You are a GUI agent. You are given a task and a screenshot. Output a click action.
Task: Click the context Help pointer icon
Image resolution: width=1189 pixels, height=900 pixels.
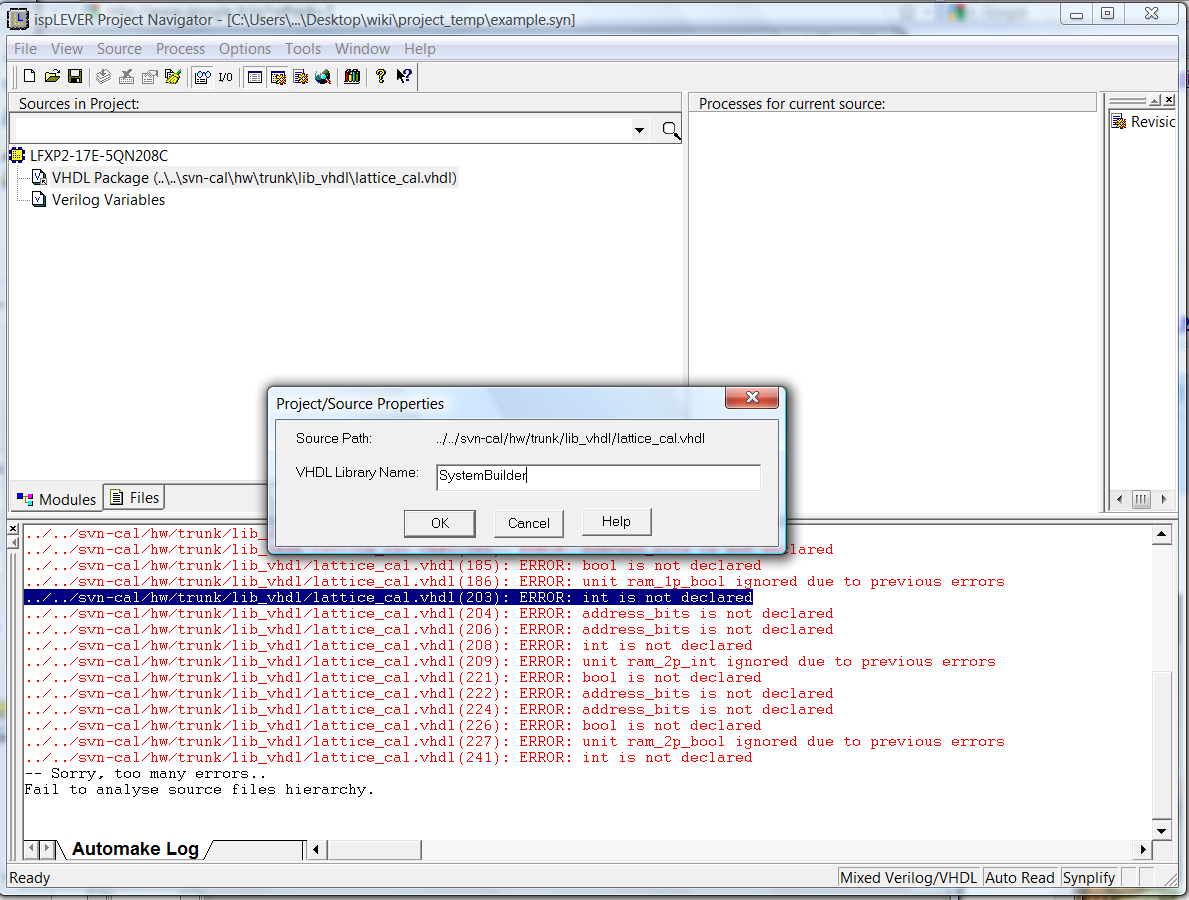click(403, 76)
